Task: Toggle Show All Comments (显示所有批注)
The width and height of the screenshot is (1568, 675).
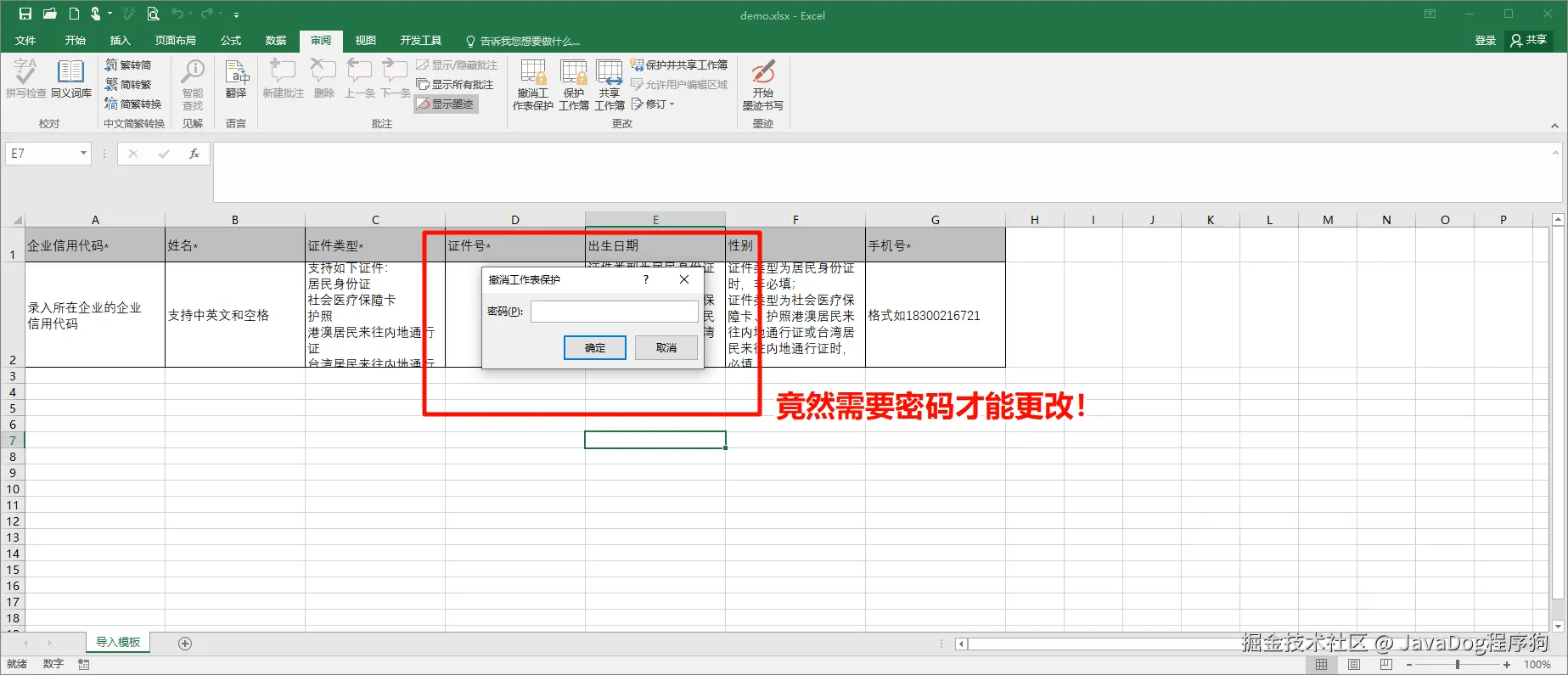Action: coord(455,85)
